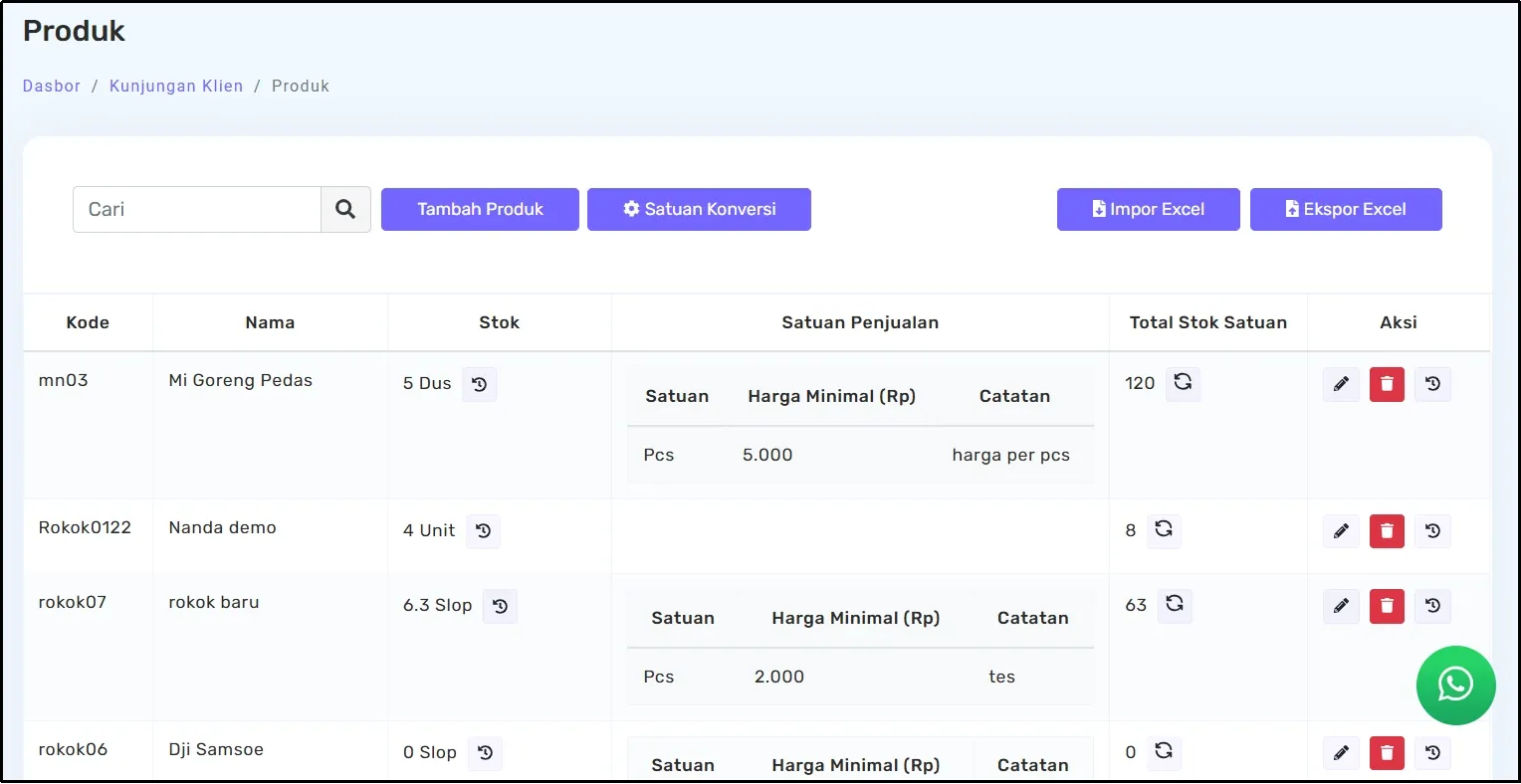
Task: Delete the Dji Samsoe product
Action: [x=1387, y=753]
